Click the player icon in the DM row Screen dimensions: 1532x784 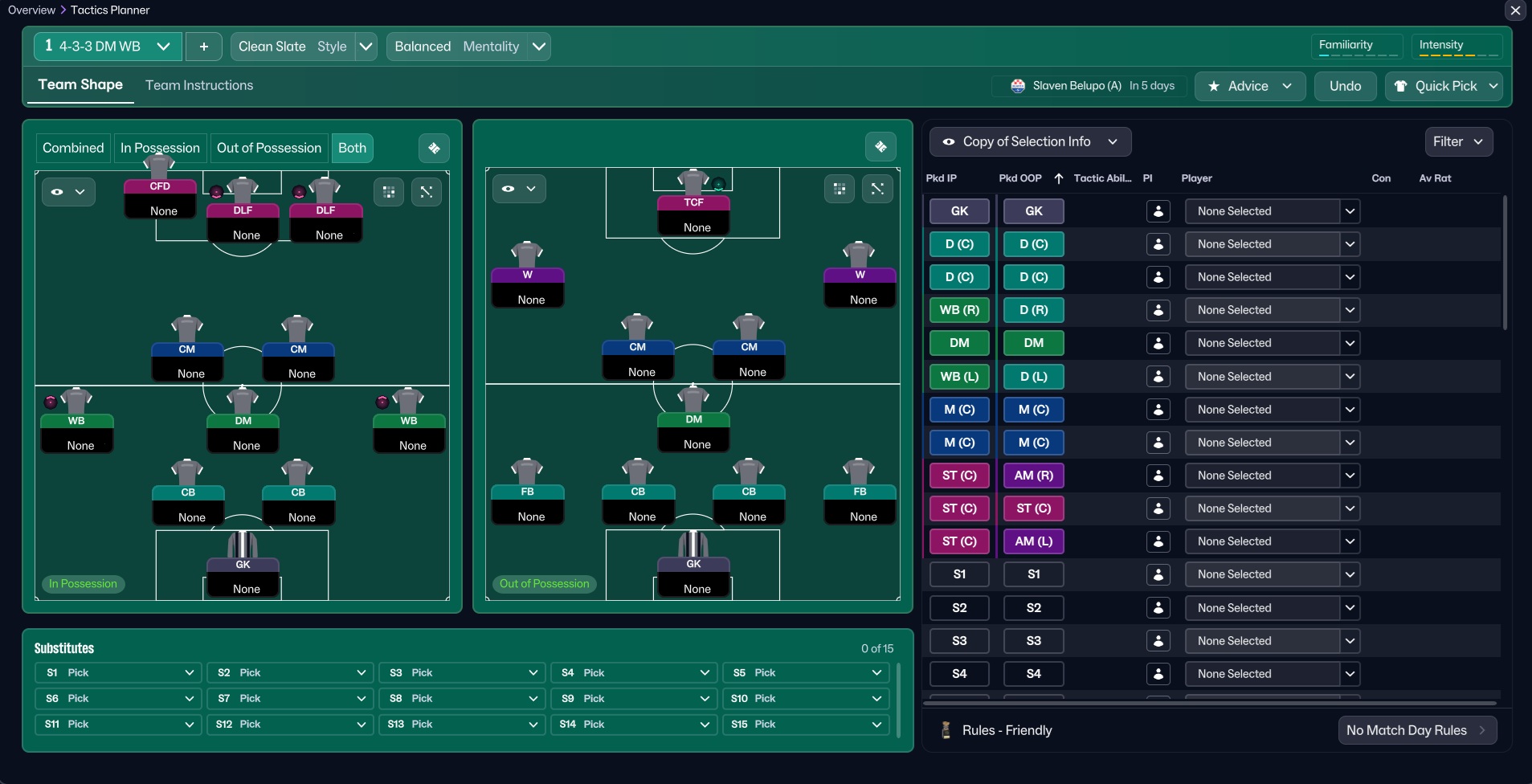tap(1158, 343)
